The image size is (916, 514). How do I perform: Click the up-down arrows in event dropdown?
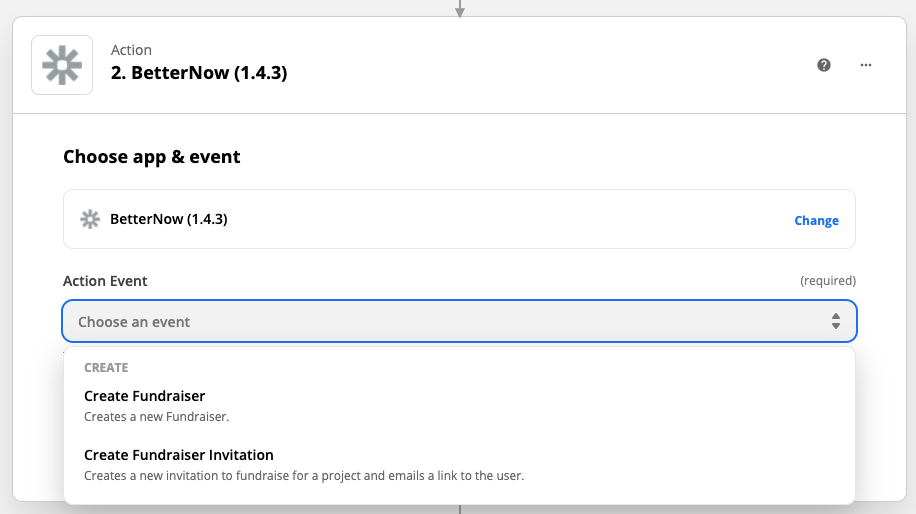tap(836, 321)
